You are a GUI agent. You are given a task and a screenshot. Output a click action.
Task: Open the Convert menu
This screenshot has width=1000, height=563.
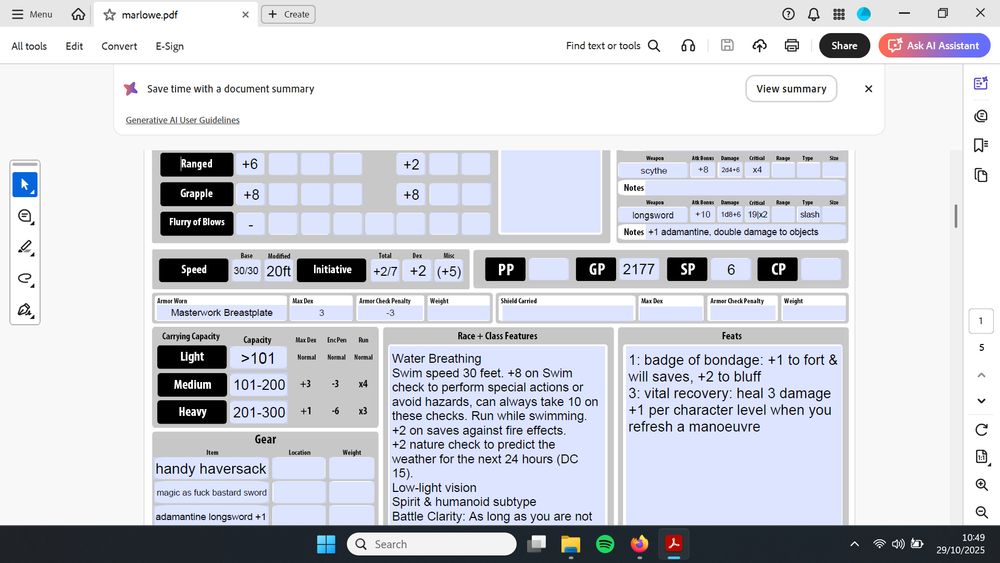pyautogui.click(x=119, y=46)
